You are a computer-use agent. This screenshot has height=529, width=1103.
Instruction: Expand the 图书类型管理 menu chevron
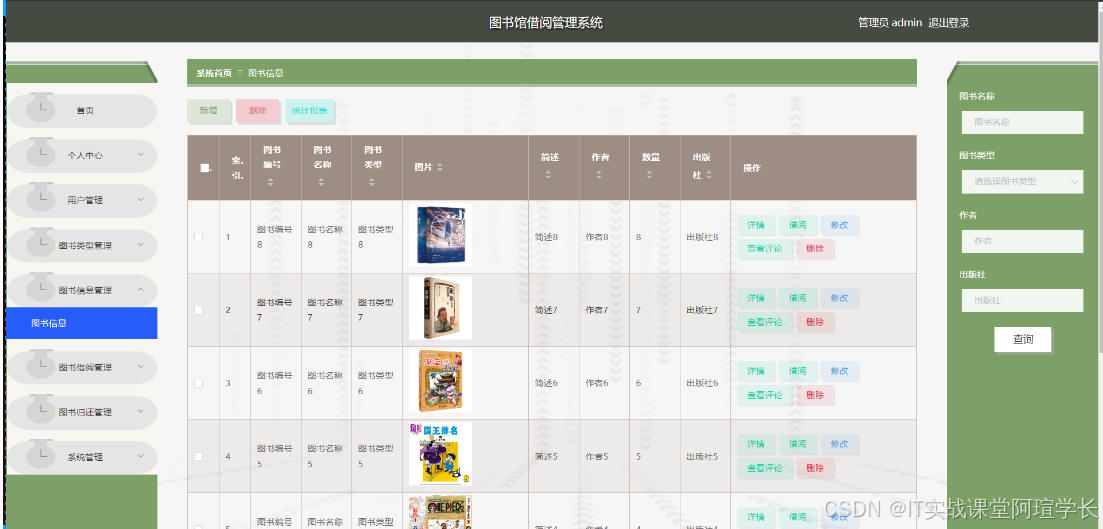point(141,244)
